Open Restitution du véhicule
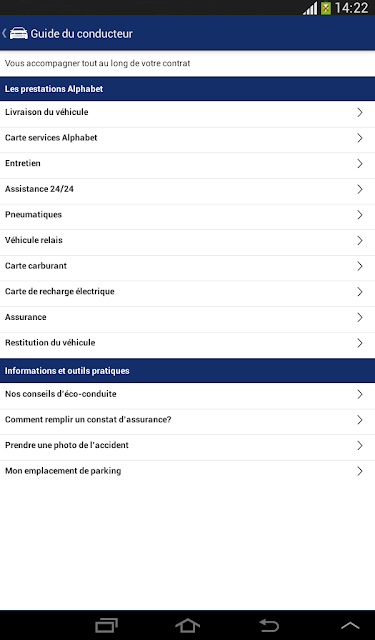Screen dimensions: 375x640 [187, 343]
